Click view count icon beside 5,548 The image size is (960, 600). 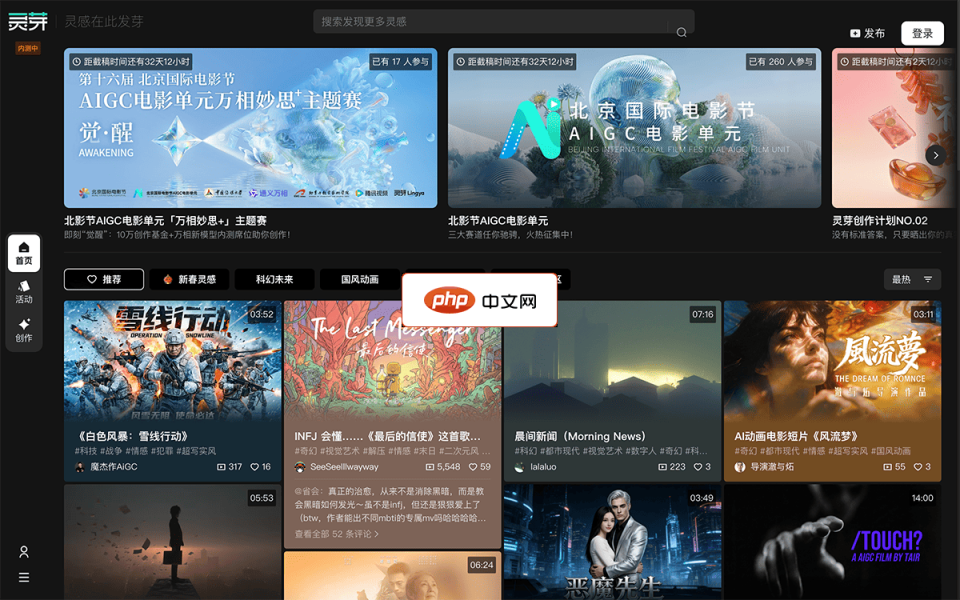[430, 467]
